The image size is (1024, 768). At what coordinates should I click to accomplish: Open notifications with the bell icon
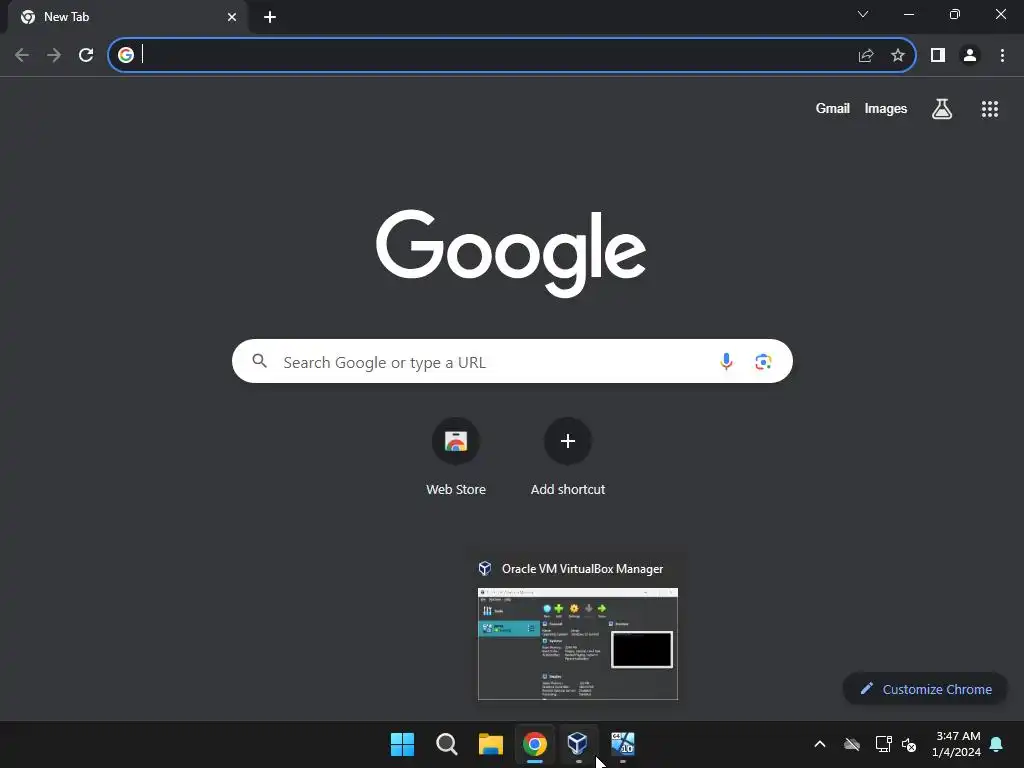(x=997, y=744)
